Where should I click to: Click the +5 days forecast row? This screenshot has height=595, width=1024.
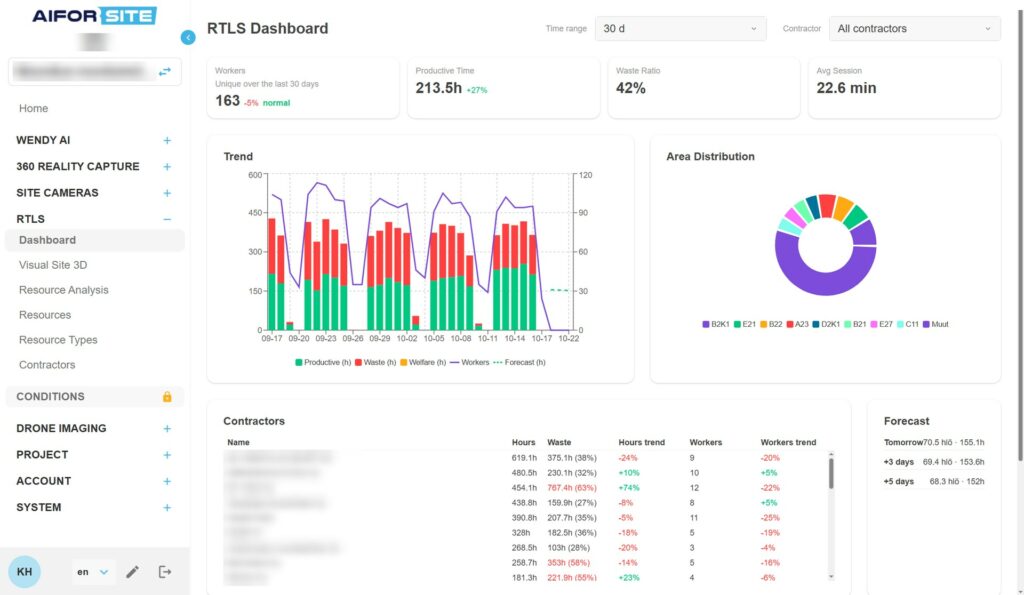click(934, 482)
